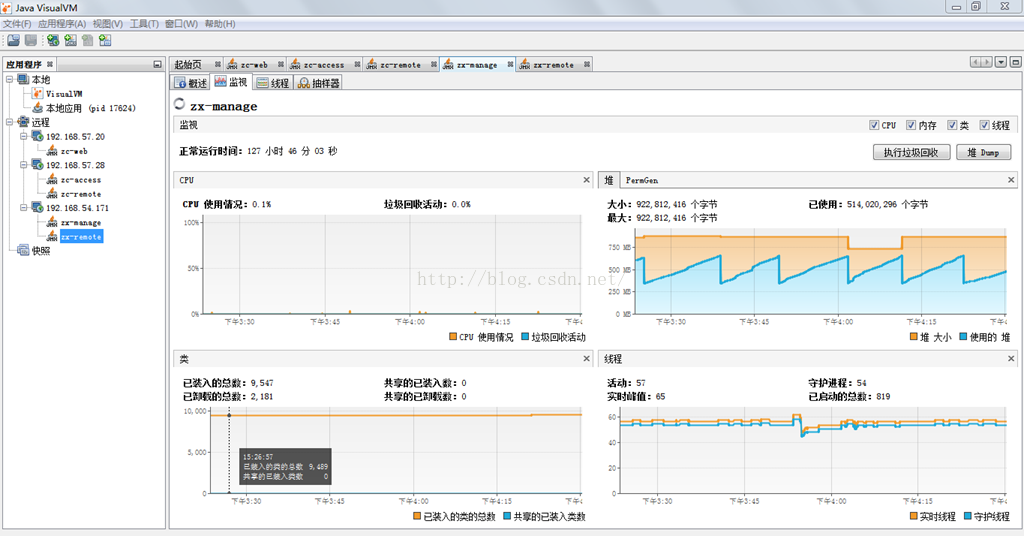Open the 抽样器 sampler subtab
This screenshot has height=536, width=1024.
point(319,83)
